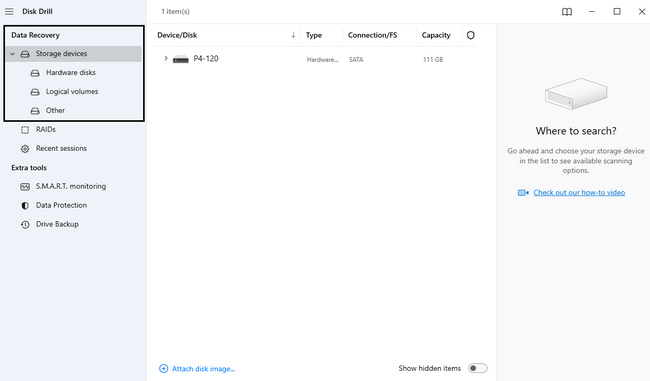The height and width of the screenshot is (381, 650).
Task: Open the RAIDs section
Action: [46, 129]
